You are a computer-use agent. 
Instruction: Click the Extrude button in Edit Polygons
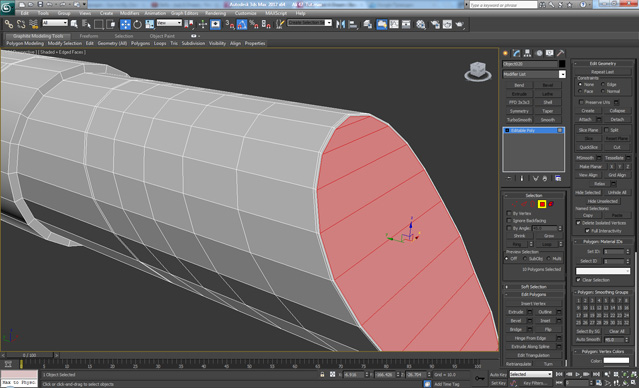coord(516,312)
